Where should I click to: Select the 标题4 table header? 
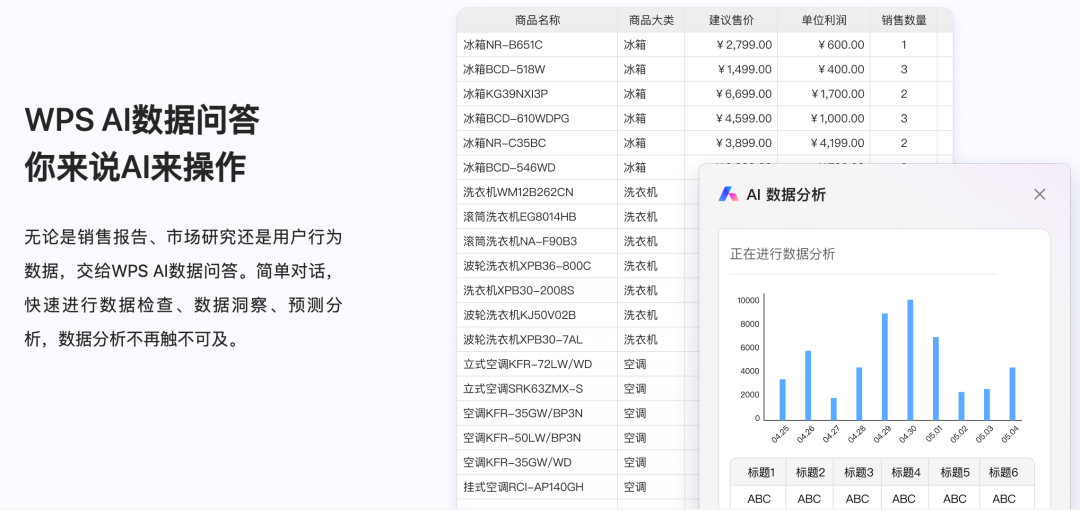(x=905, y=472)
